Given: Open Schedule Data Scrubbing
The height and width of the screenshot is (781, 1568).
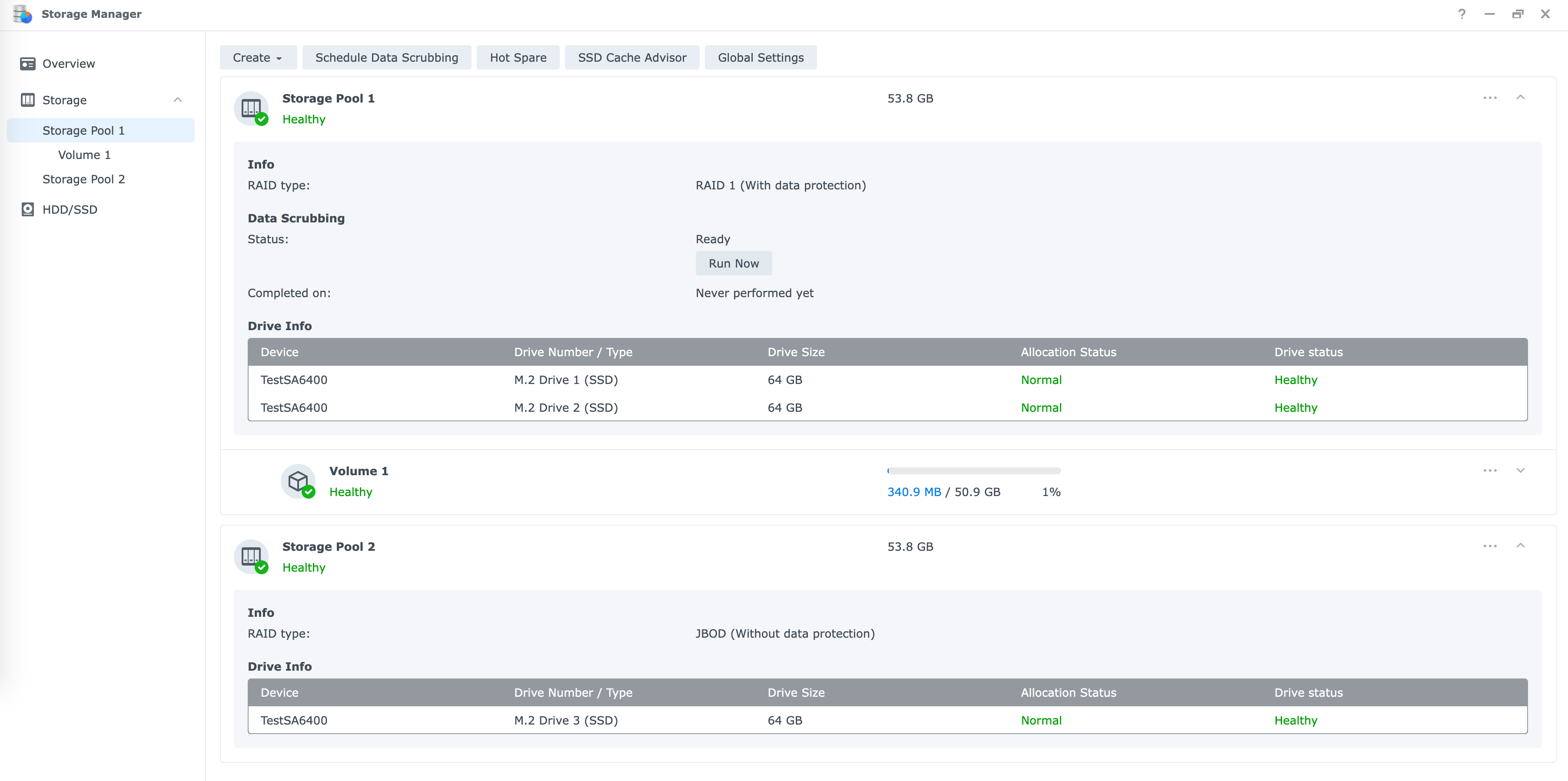Looking at the screenshot, I should click(x=386, y=58).
